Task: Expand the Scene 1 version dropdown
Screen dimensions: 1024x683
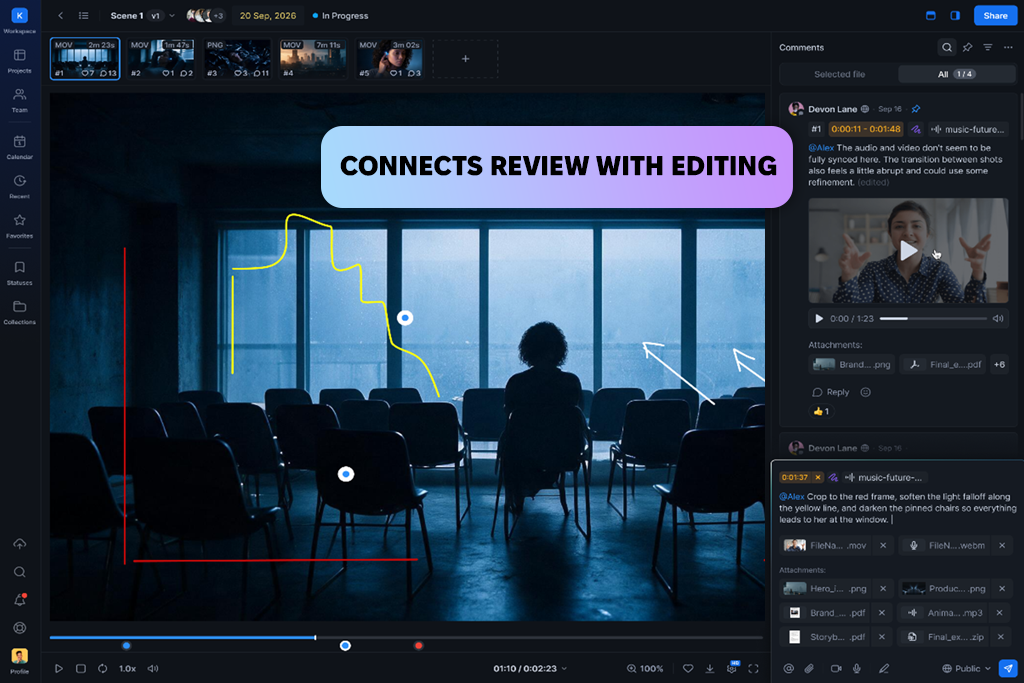Action: [x=172, y=16]
